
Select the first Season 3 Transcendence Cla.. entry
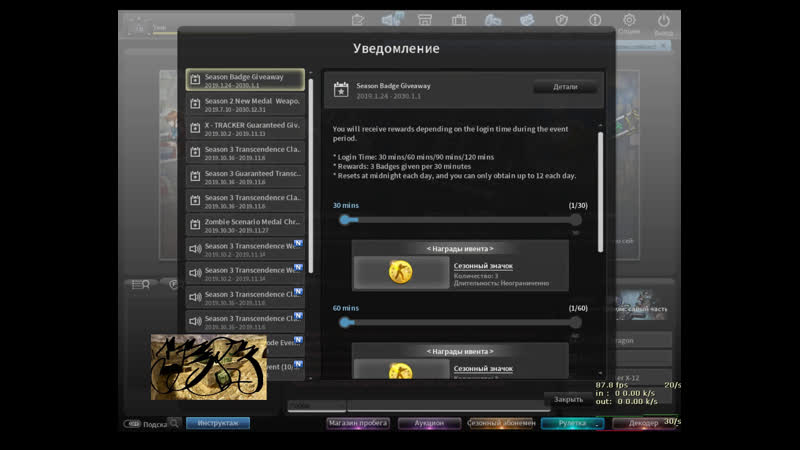click(245, 153)
